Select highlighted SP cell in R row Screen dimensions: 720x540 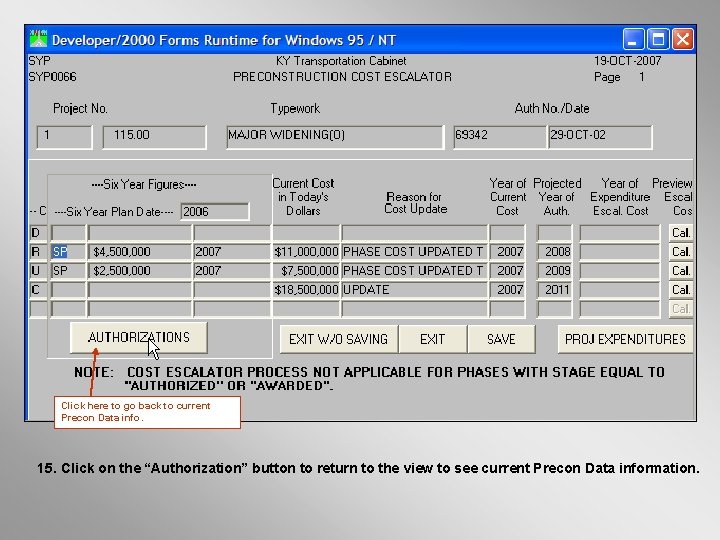click(68, 252)
